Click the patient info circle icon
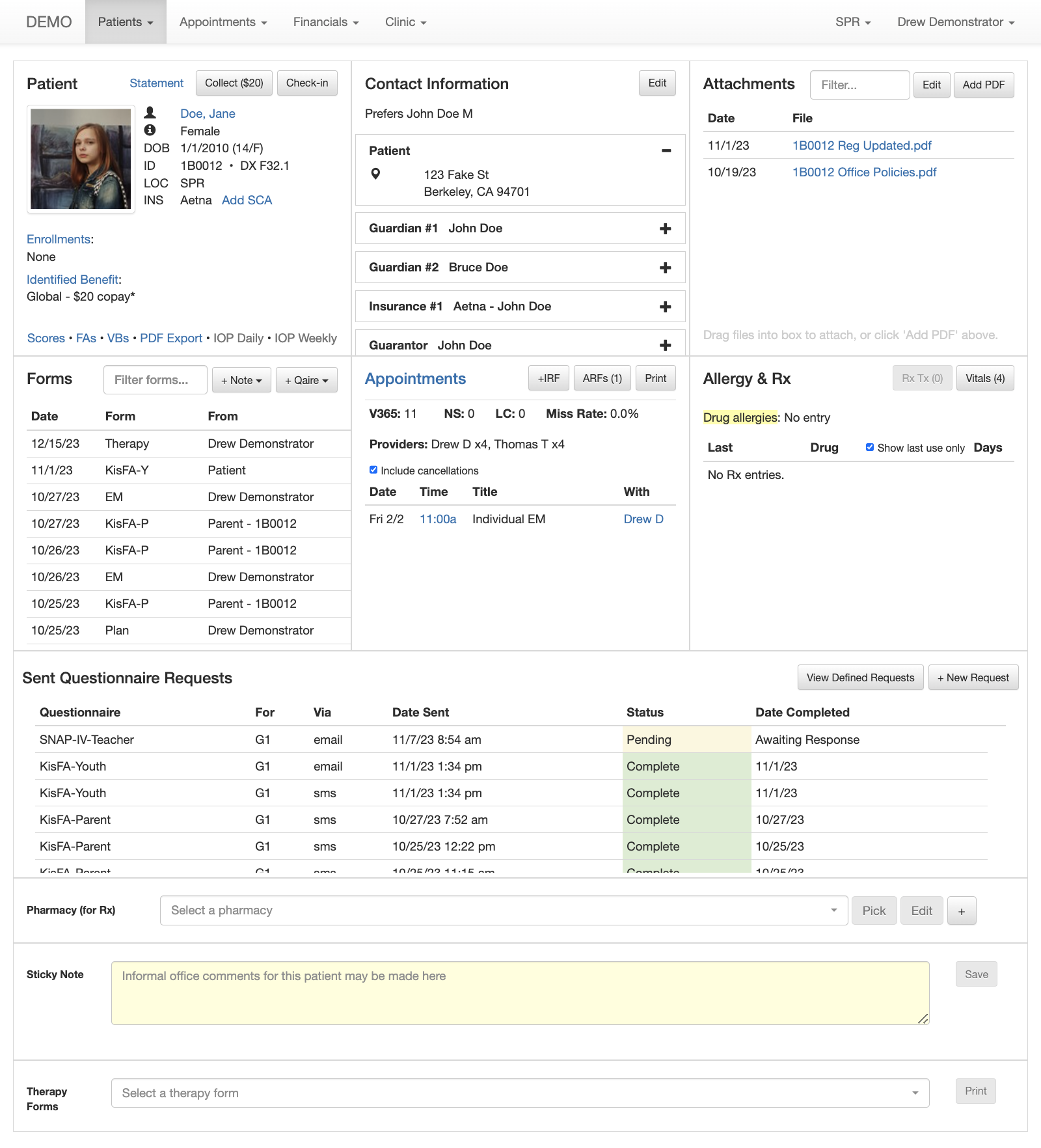Screen dimensions: 1041x1148 (x=150, y=130)
